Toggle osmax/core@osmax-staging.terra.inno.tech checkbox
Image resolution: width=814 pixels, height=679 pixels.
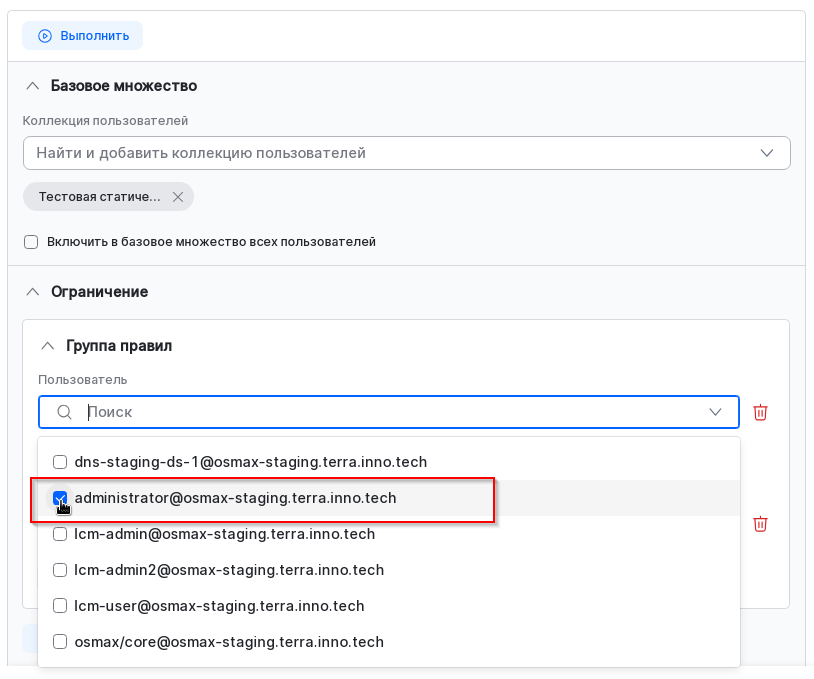click(60, 642)
